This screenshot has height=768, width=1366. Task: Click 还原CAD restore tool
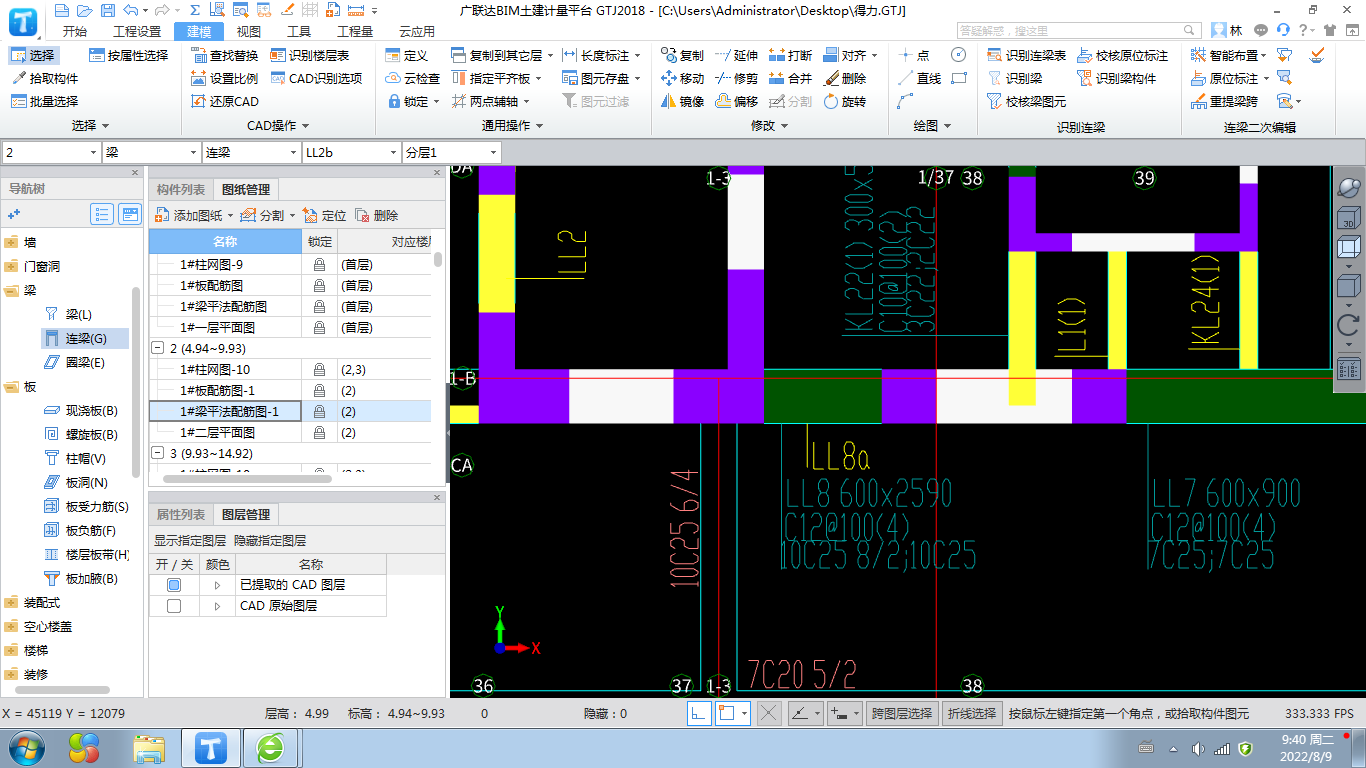225,101
